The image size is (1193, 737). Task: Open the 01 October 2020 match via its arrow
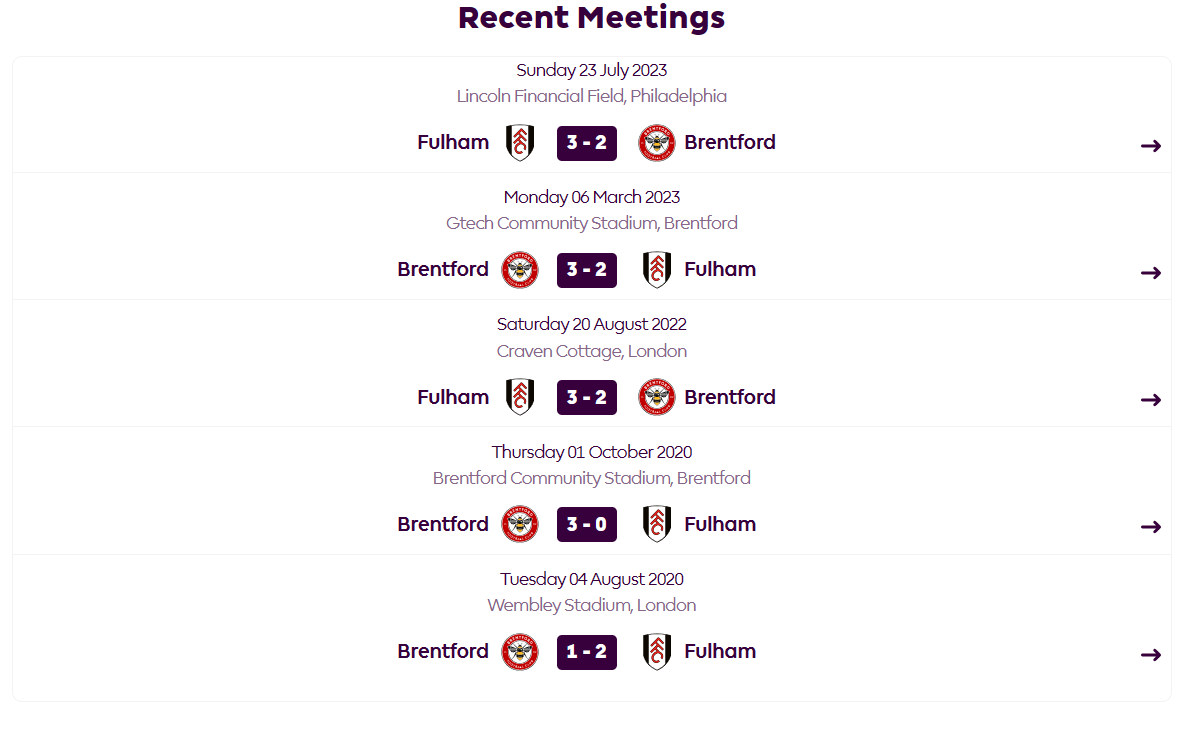coord(1150,526)
